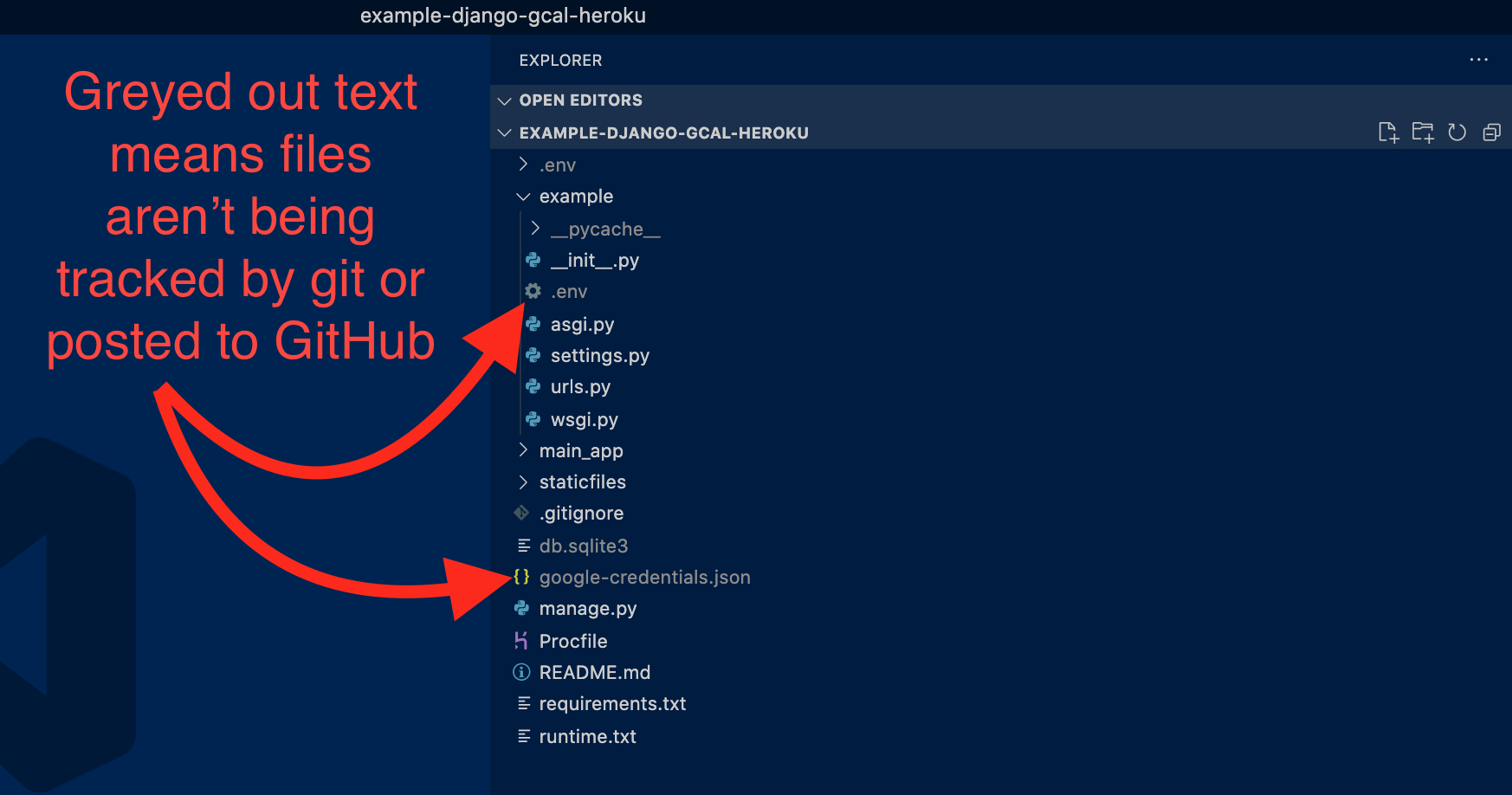Open the requirements.txt file
This screenshot has height=795, width=1512.
613,704
